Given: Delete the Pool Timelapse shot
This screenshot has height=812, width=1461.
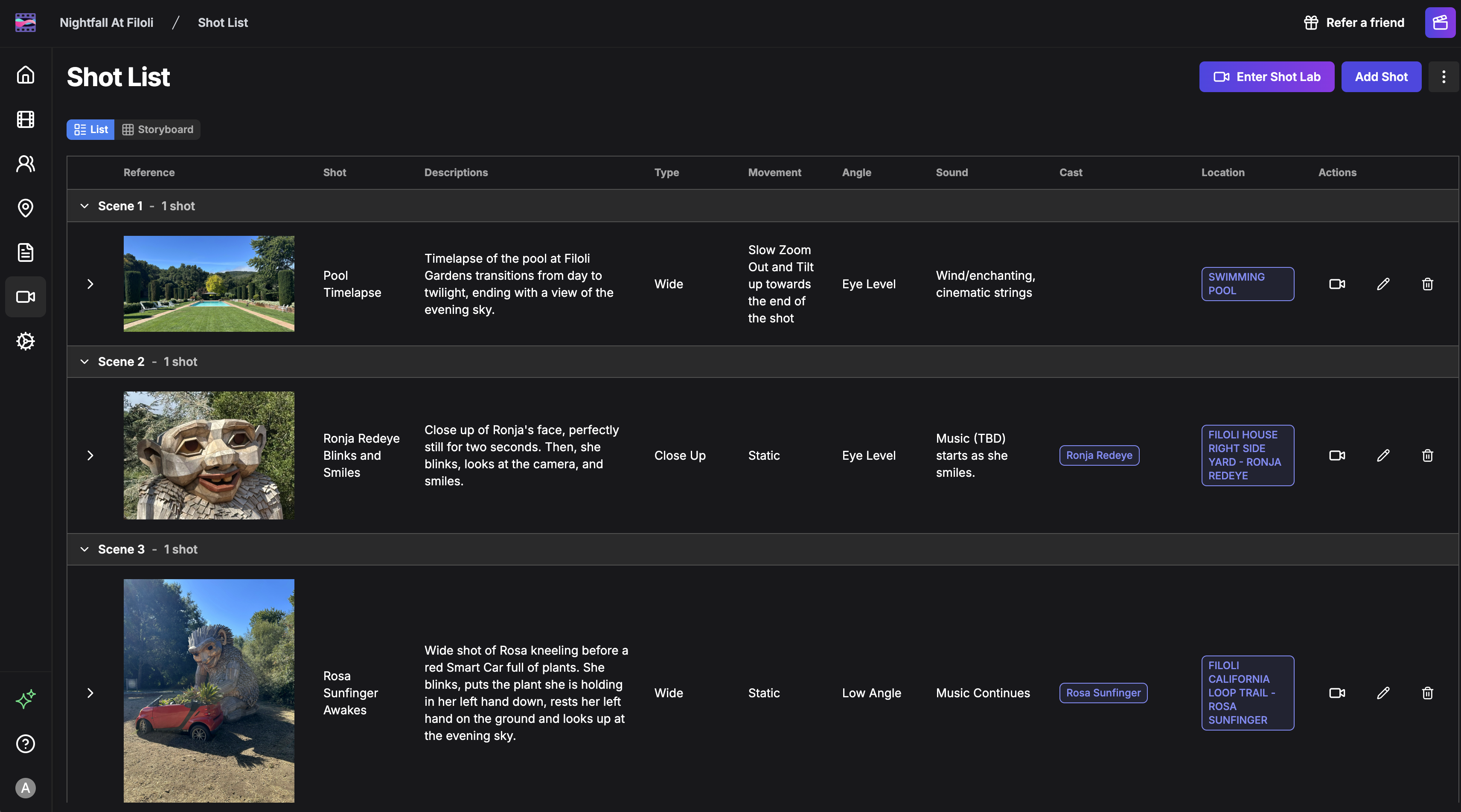Looking at the screenshot, I should click(1427, 284).
